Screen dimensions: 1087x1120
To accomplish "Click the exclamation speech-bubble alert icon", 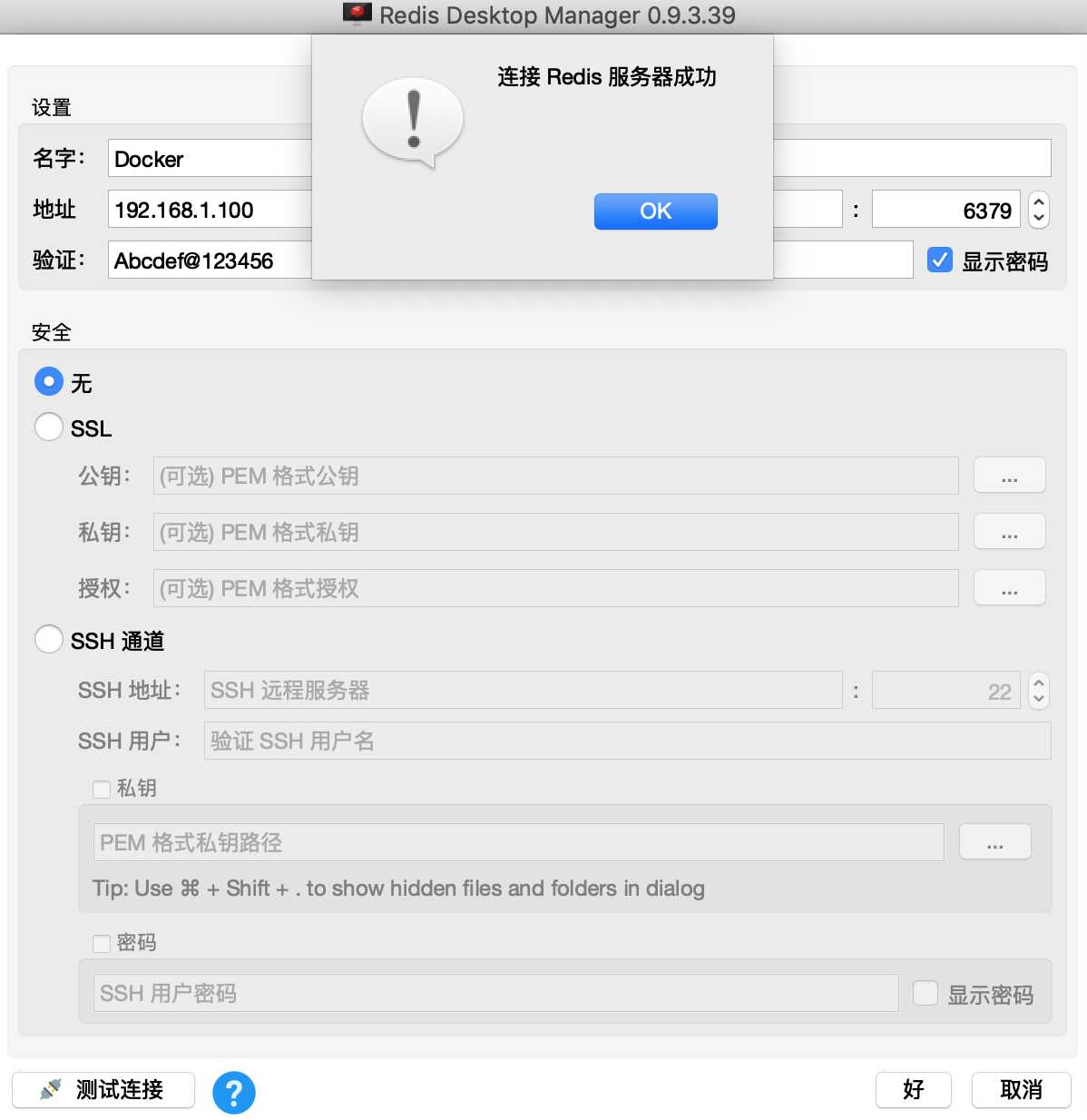I will 413,123.
